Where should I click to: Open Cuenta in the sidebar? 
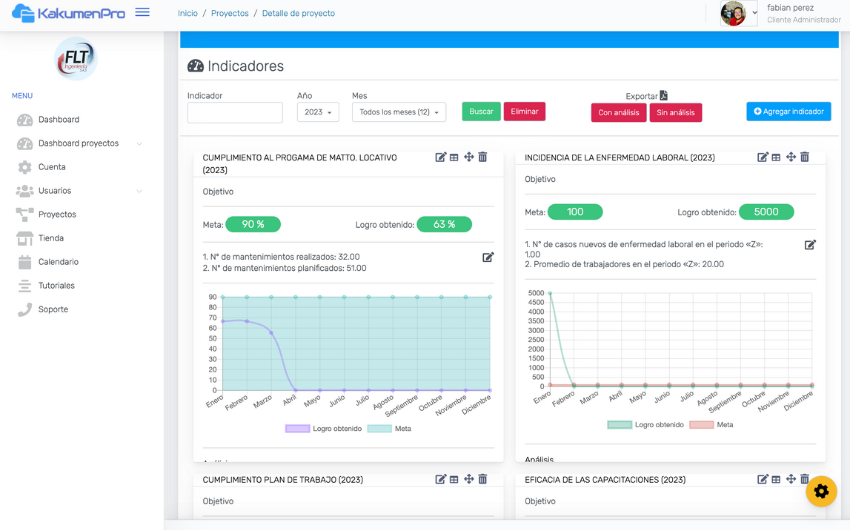click(x=51, y=167)
